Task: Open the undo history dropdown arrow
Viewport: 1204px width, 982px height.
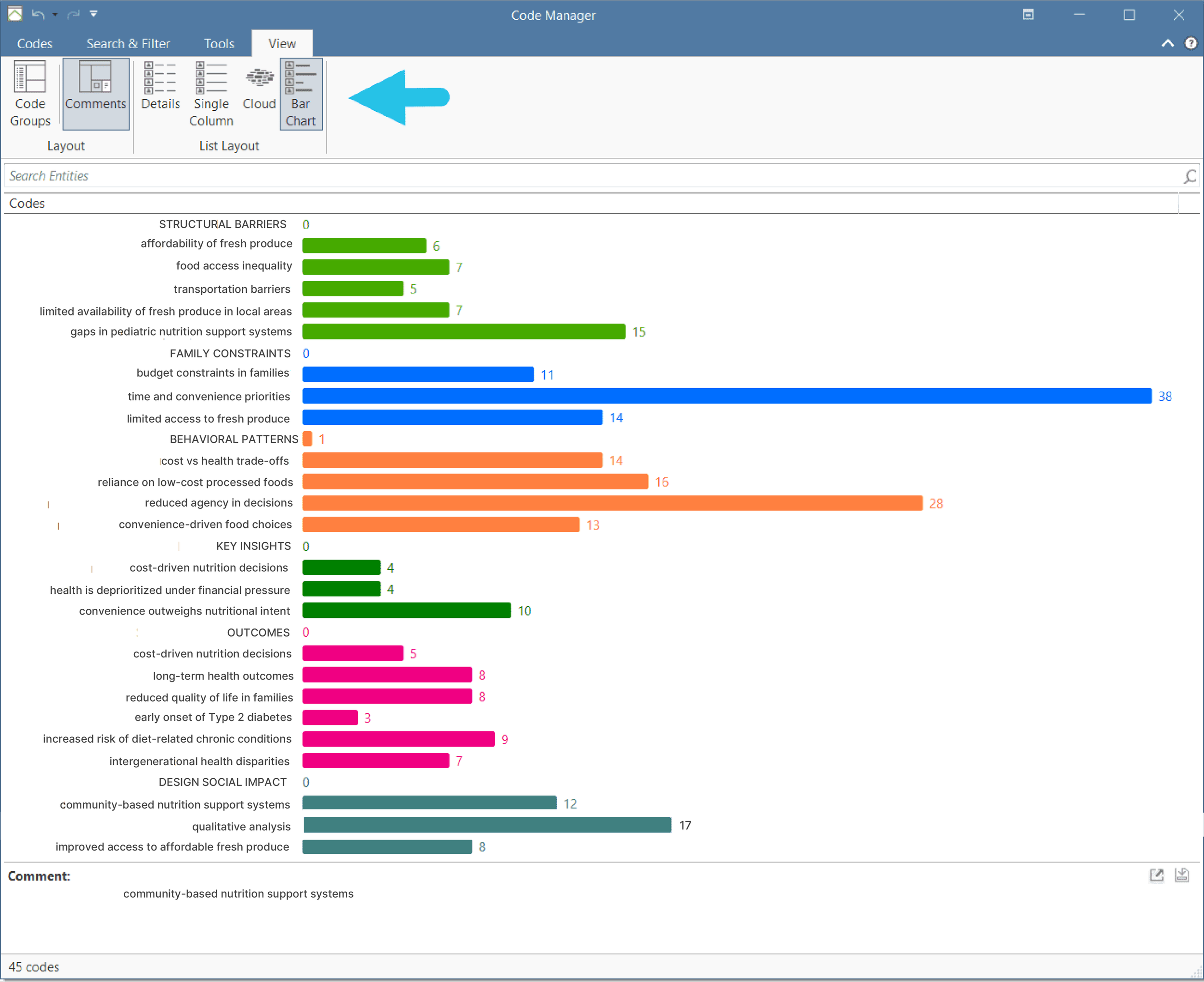Action: [55, 14]
